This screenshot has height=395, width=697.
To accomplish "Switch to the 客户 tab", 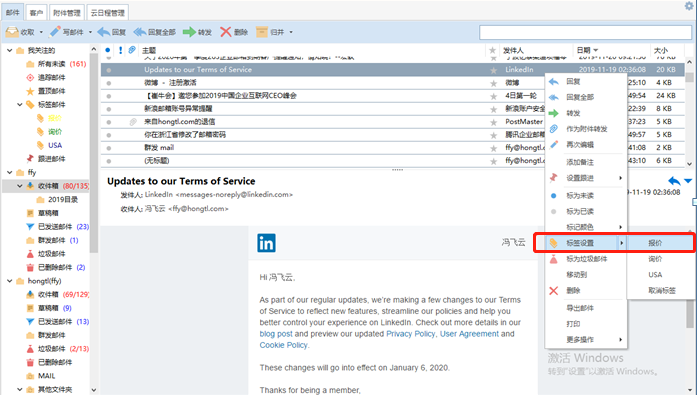I will pos(36,12).
